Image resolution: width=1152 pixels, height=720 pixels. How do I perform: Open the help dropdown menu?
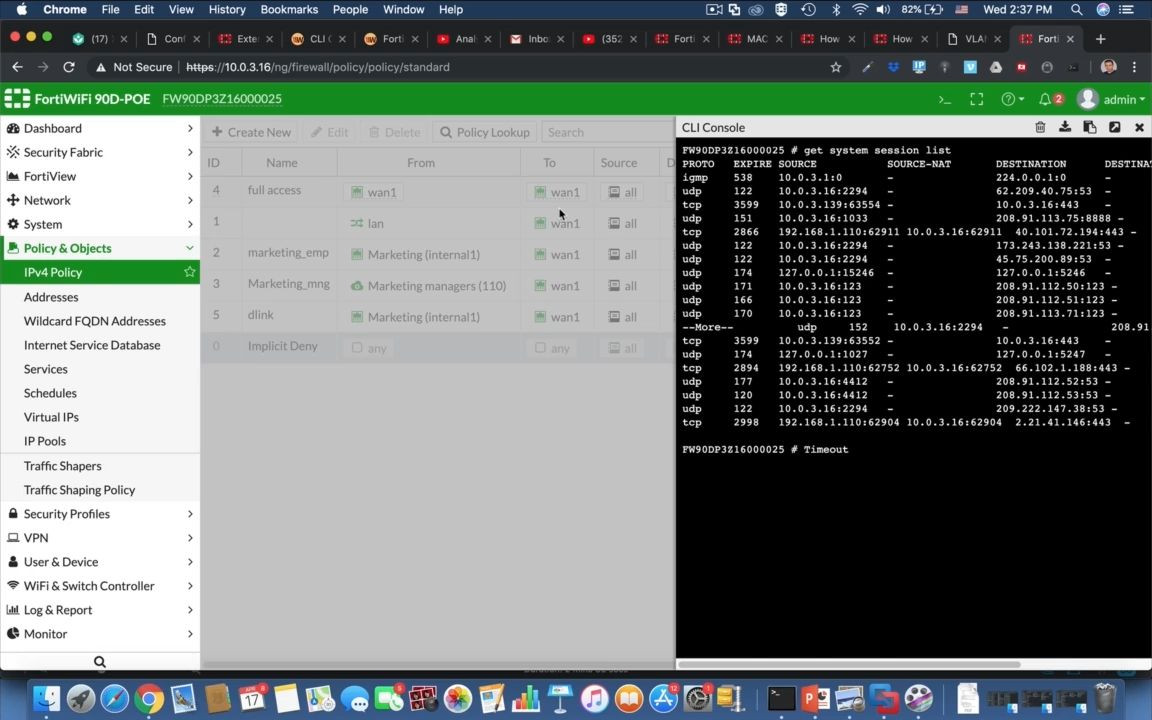(x=1012, y=100)
